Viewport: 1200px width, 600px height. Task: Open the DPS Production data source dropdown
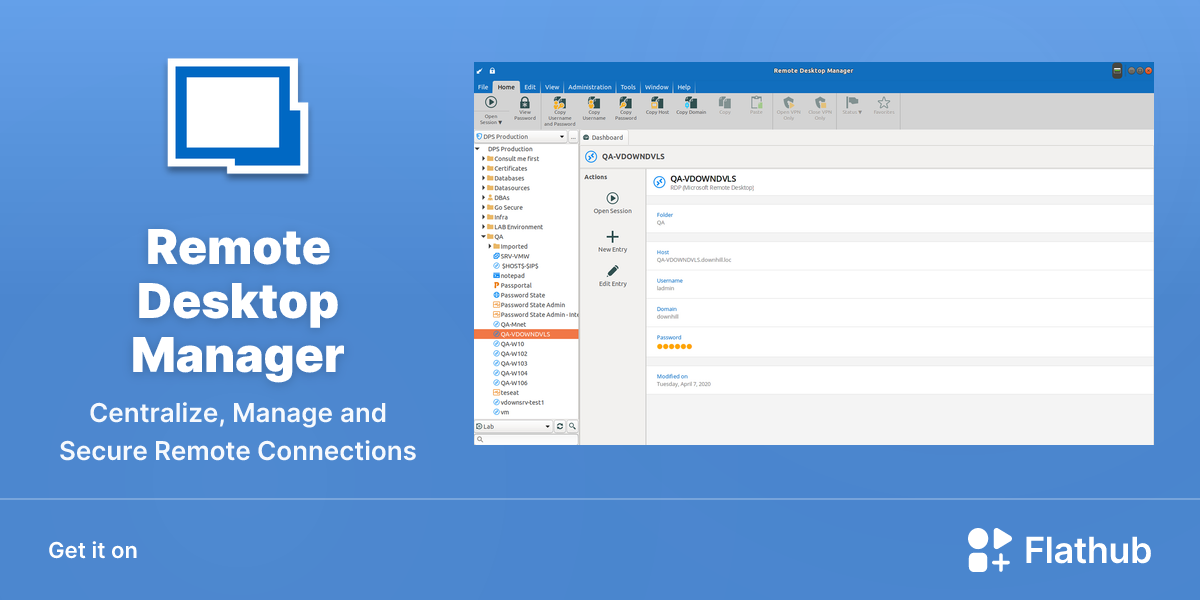[x=520, y=137]
